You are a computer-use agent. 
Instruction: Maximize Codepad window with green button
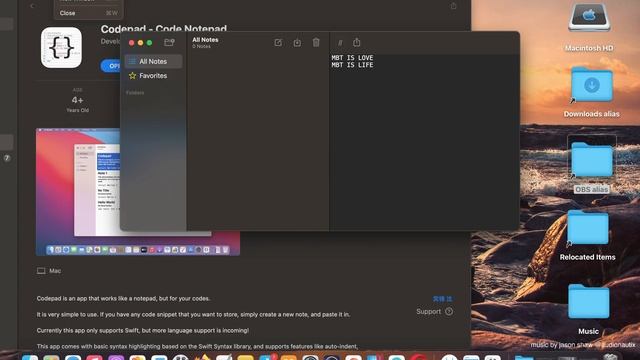coord(149,42)
